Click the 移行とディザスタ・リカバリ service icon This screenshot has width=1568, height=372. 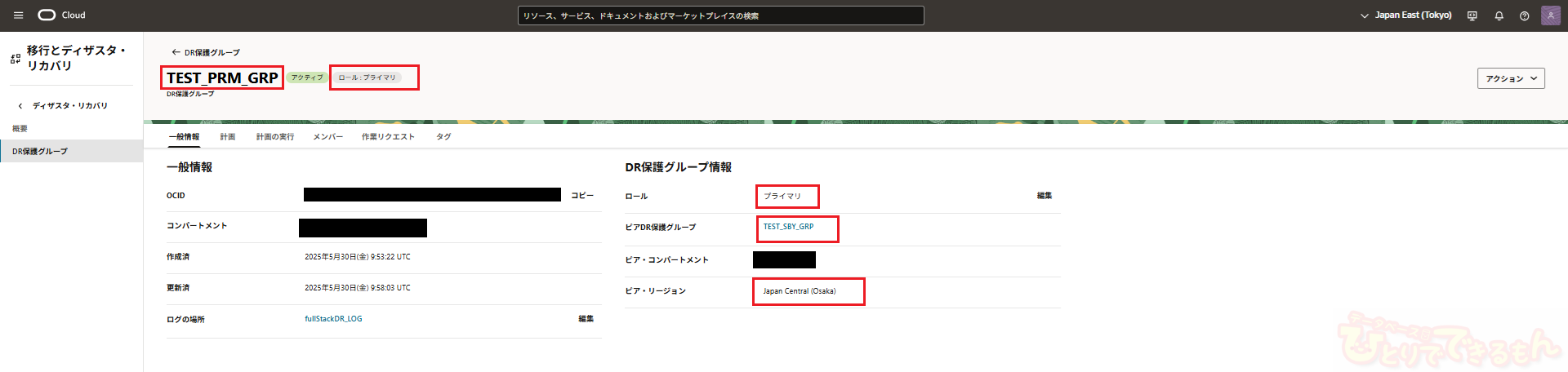tap(16, 59)
